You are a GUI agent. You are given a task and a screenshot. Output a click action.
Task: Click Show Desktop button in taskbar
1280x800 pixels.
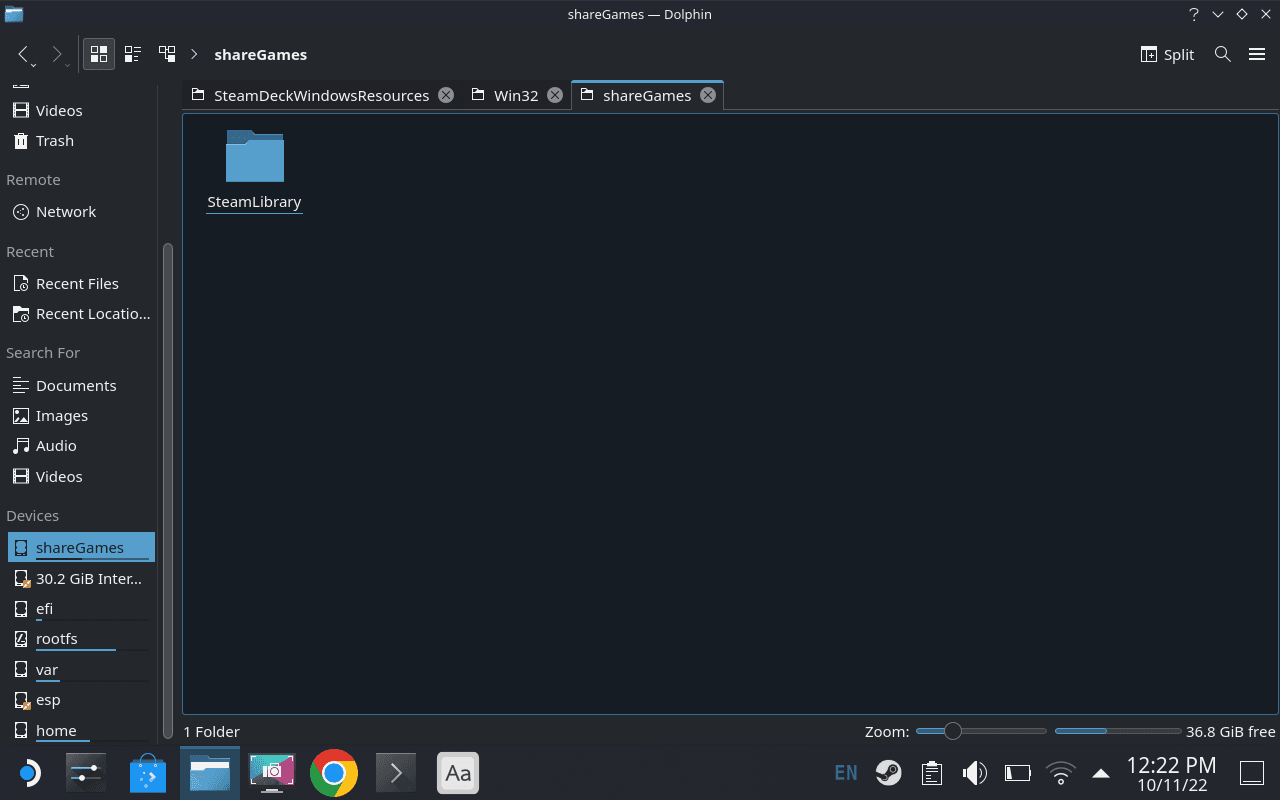coord(1252,773)
